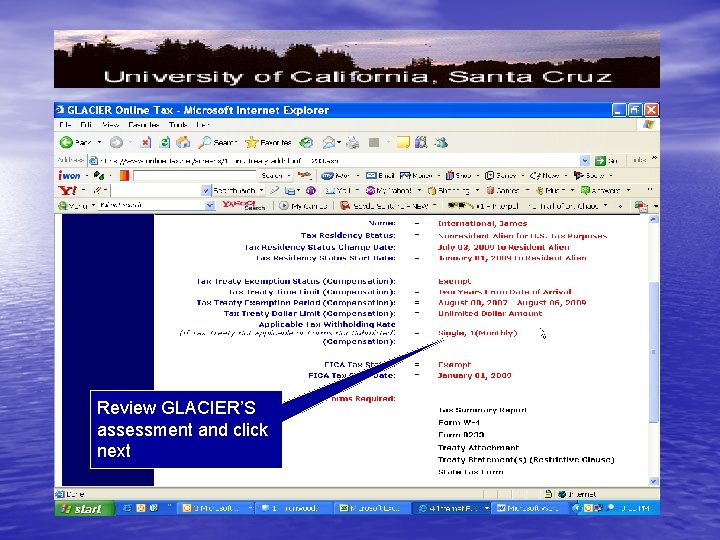Open Answers on the Yahoo toolbar
This screenshot has height=540, width=720.
601,190
